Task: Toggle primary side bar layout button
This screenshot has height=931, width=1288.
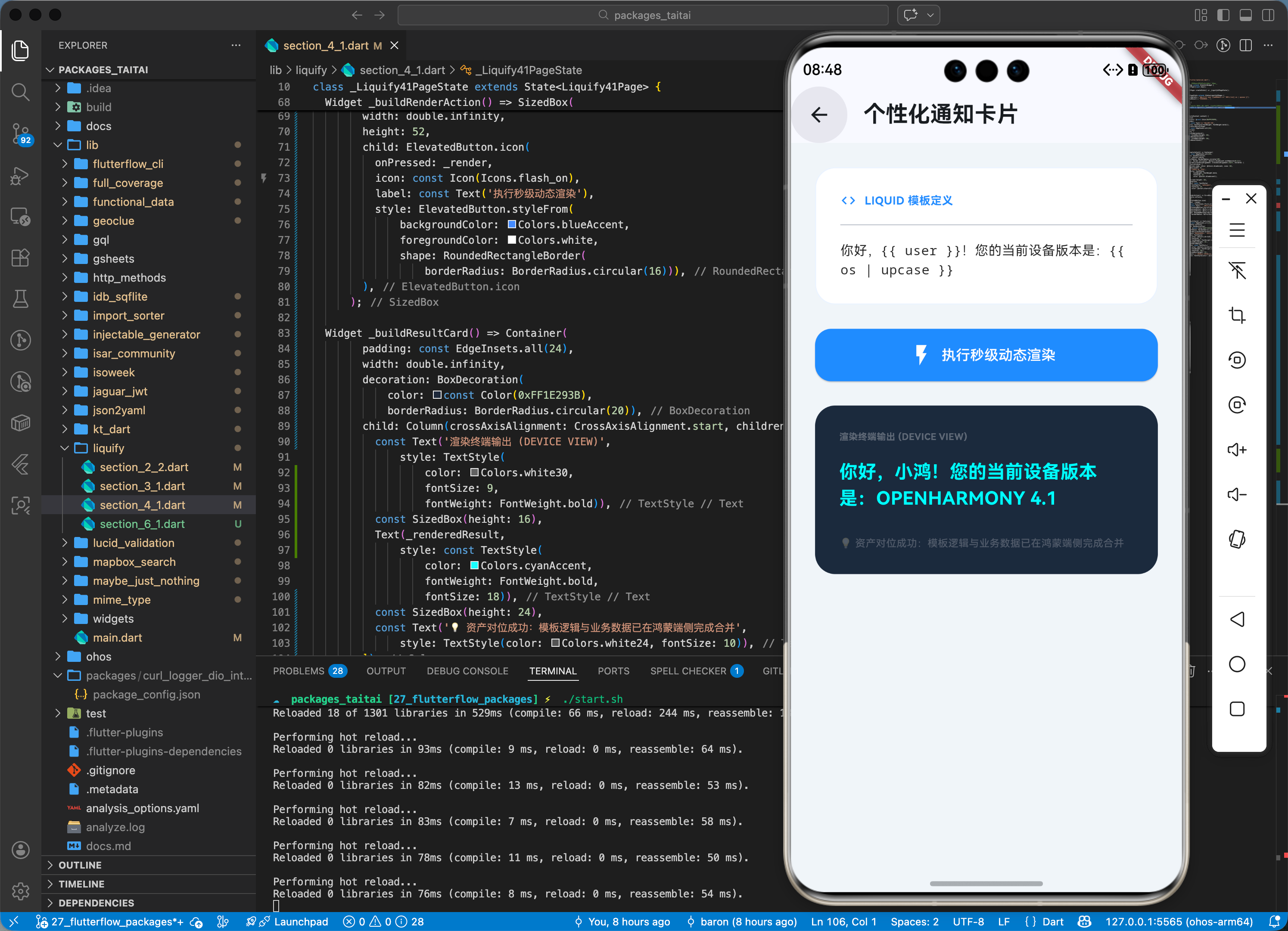Action: (x=1223, y=16)
